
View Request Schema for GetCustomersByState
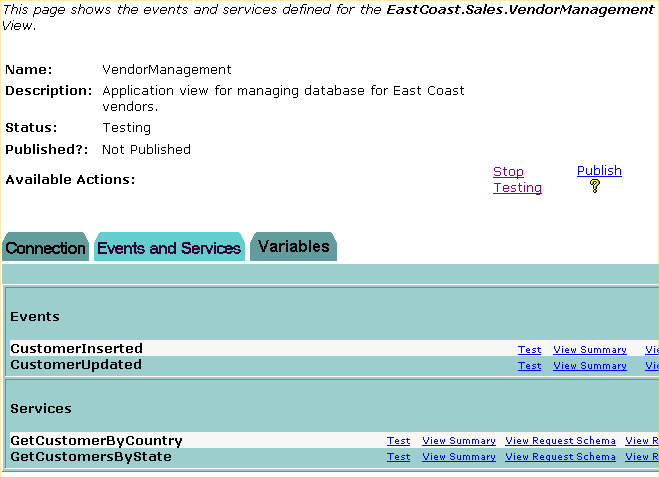pos(560,457)
